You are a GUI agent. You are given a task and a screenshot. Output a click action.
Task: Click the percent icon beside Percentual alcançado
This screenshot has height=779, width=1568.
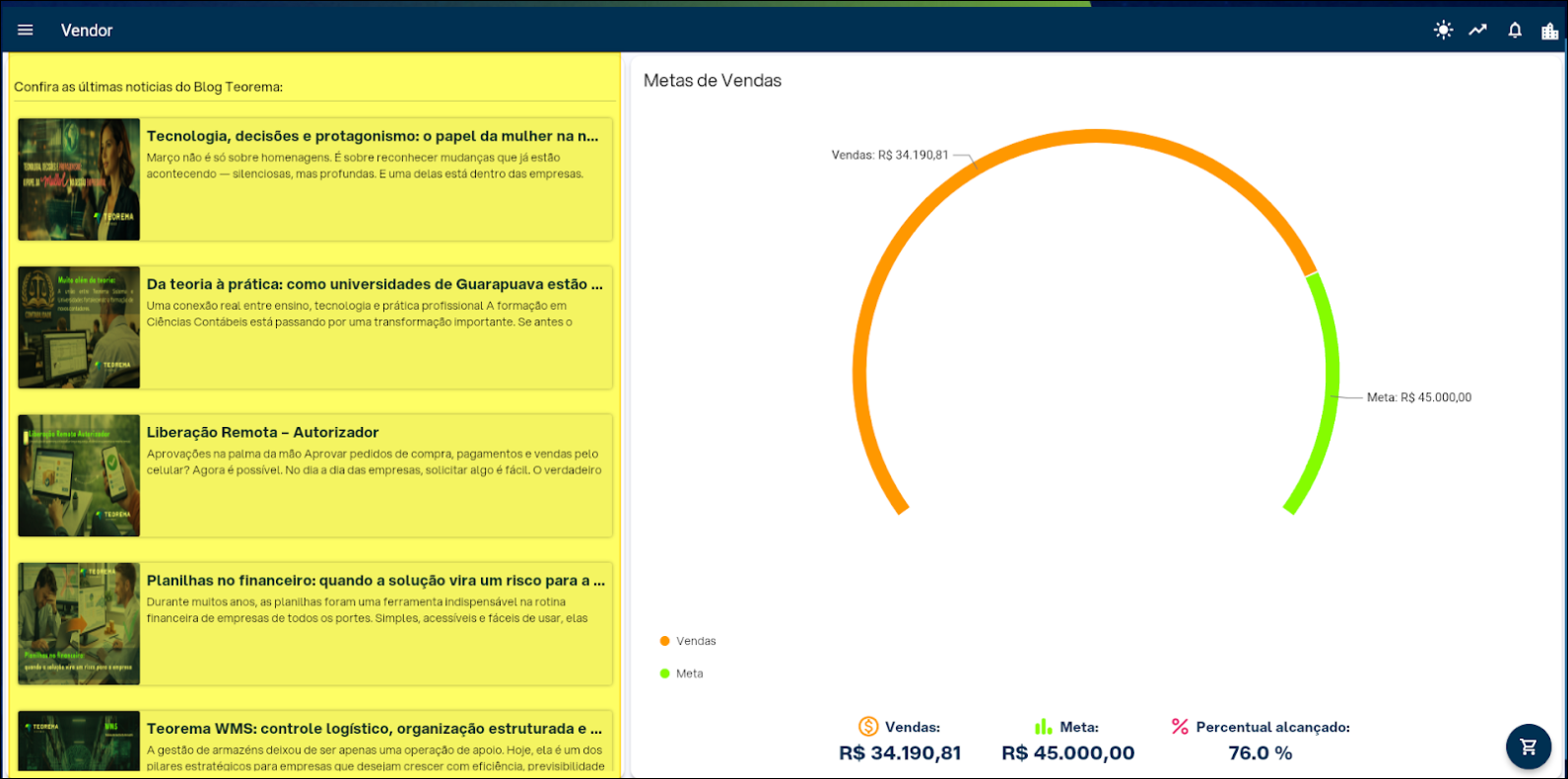point(1180,727)
